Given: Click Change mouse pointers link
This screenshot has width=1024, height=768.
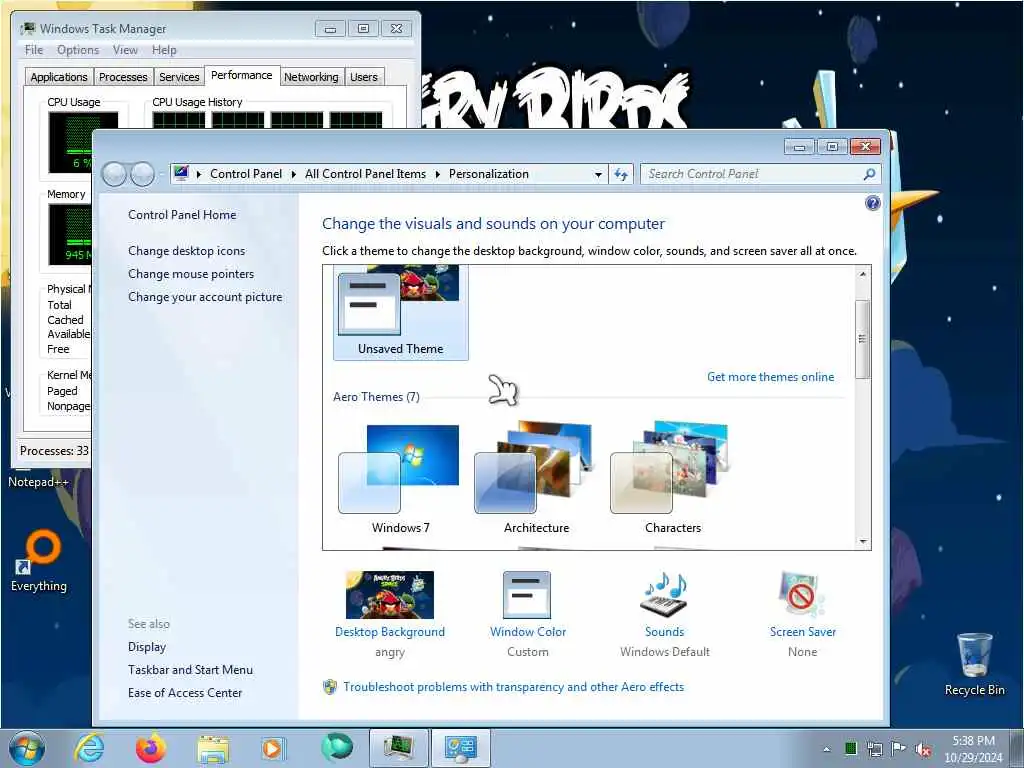Looking at the screenshot, I should tap(191, 274).
